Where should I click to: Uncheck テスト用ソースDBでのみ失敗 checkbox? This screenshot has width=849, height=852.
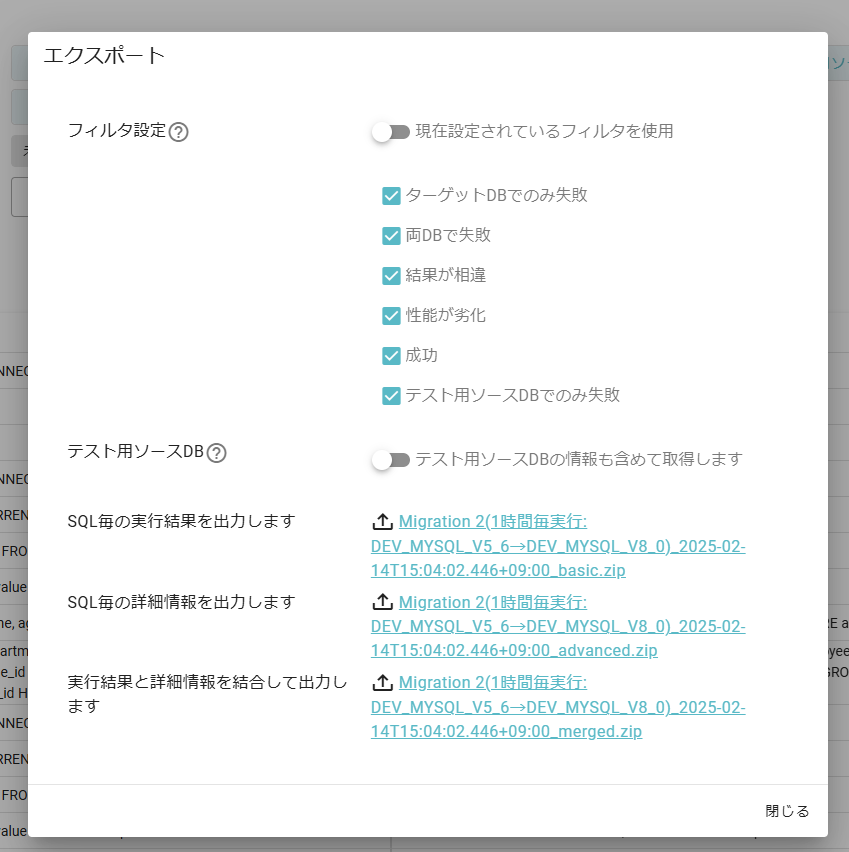point(391,396)
